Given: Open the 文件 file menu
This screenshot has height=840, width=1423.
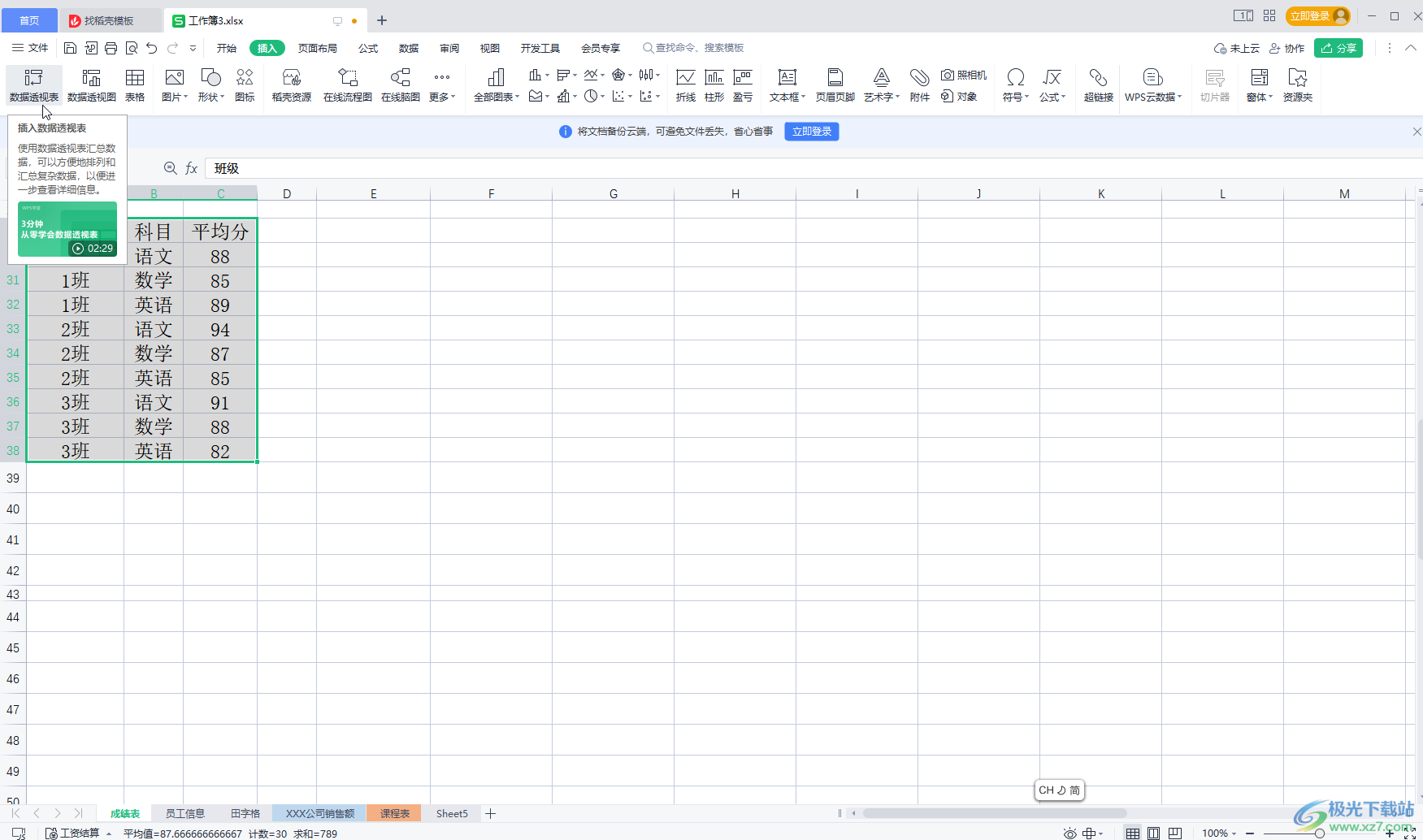Looking at the screenshot, I should pos(30,48).
